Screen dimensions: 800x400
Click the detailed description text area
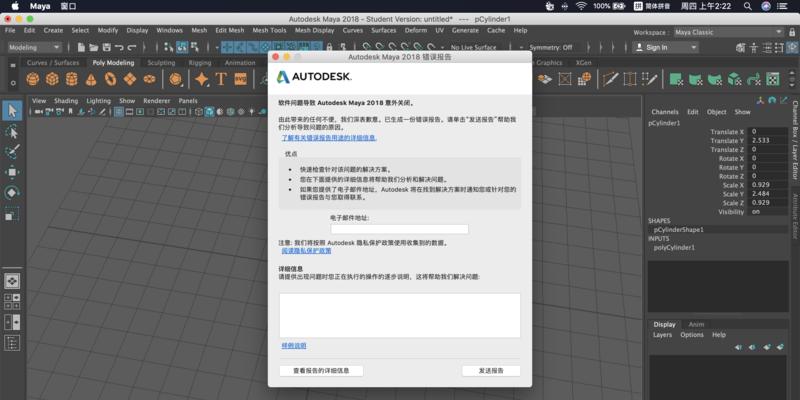399,315
